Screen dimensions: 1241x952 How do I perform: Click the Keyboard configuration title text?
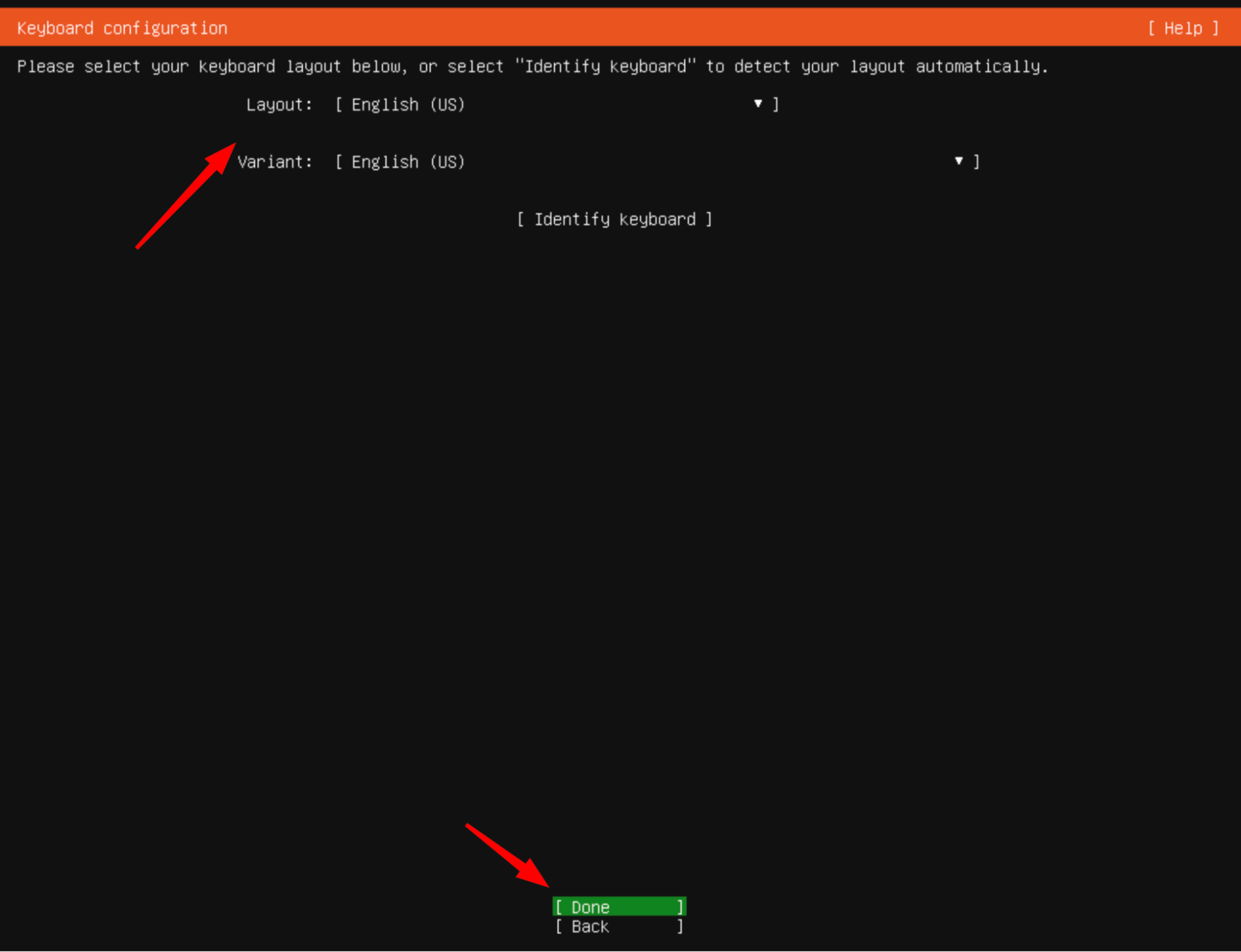[122, 28]
